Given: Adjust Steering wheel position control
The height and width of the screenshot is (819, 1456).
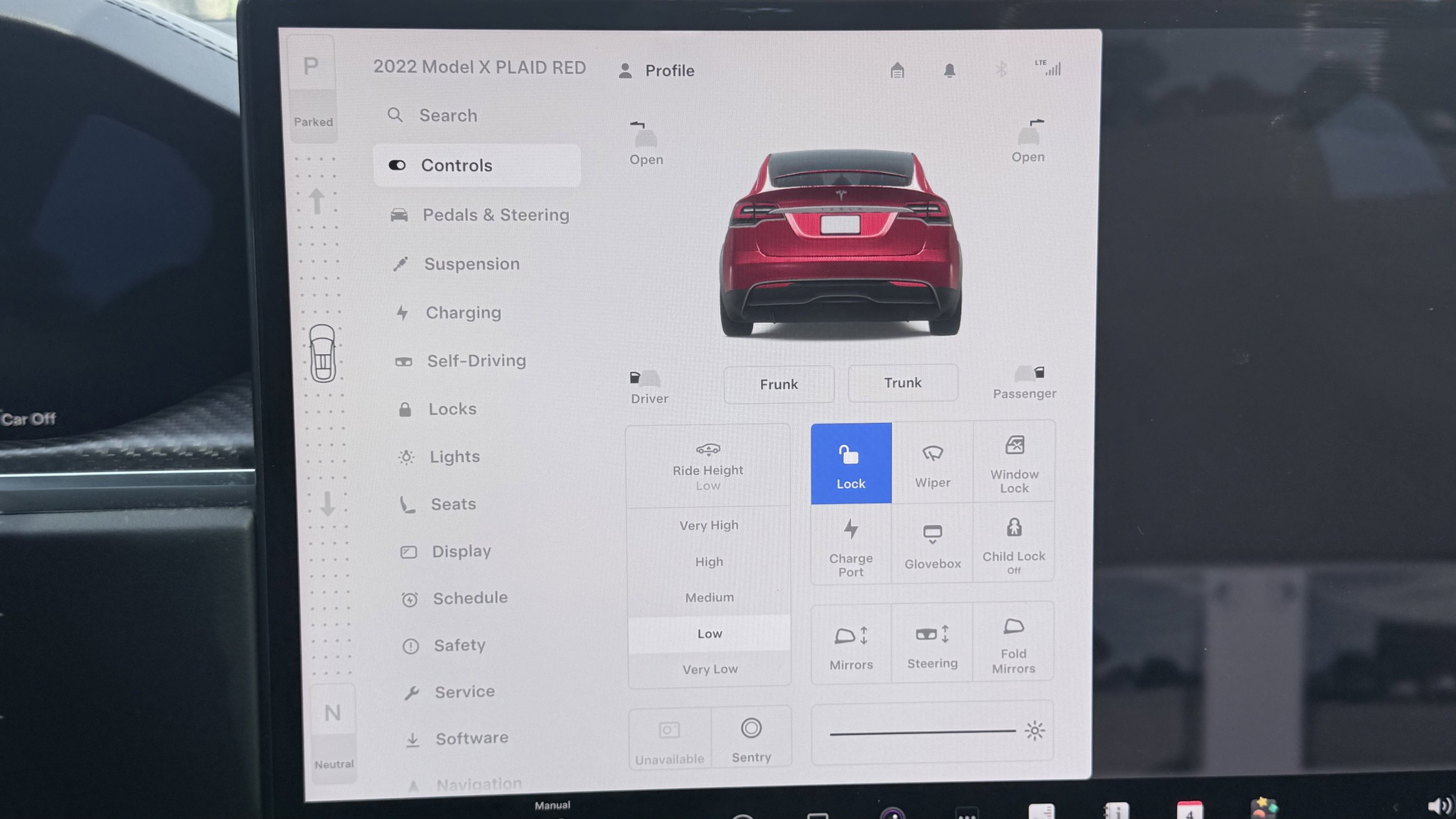Looking at the screenshot, I should (933, 643).
